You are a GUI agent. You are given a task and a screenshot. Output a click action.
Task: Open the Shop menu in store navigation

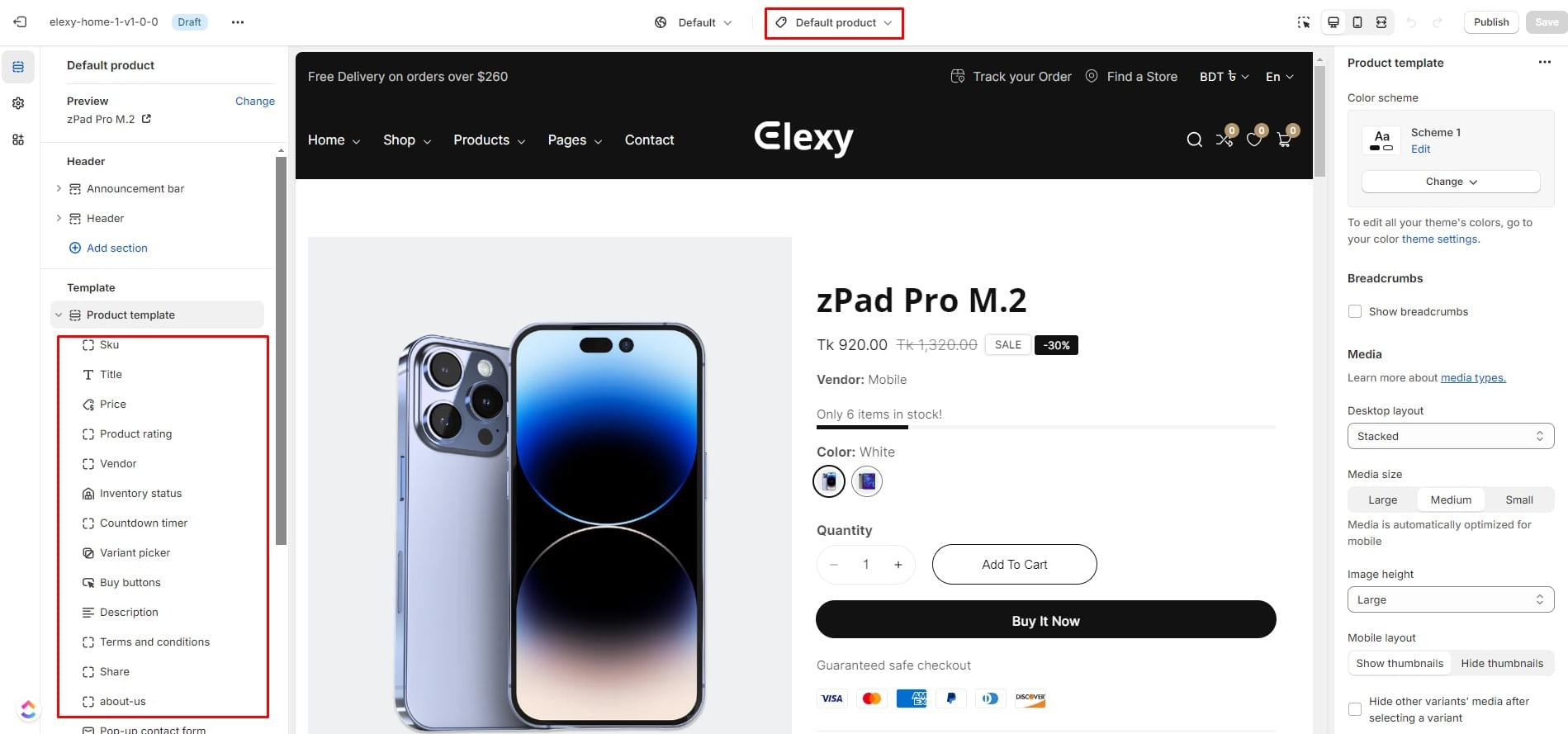click(x=406, y=140)
